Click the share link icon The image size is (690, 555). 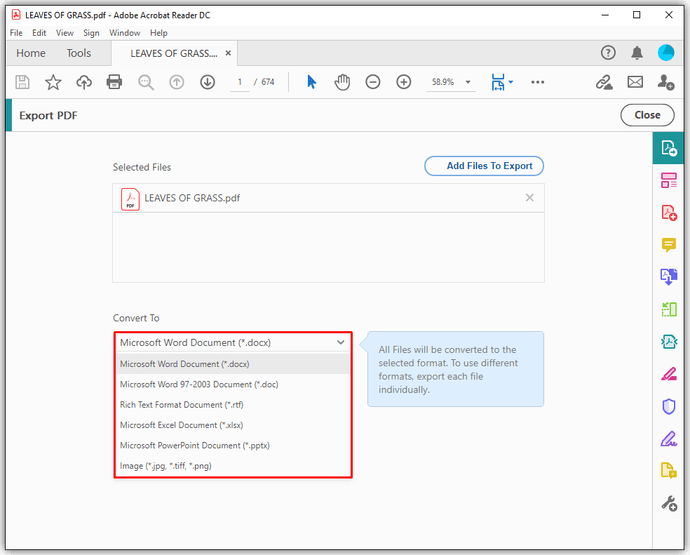point(604,82)
